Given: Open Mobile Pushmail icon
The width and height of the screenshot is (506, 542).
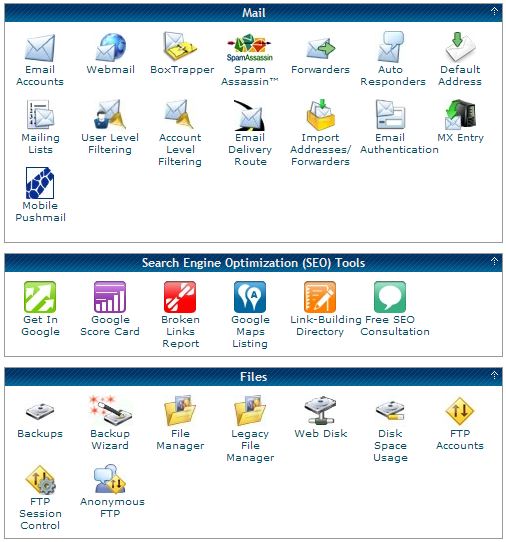Looking at the screenshot, I should click(x=40, y=183).
